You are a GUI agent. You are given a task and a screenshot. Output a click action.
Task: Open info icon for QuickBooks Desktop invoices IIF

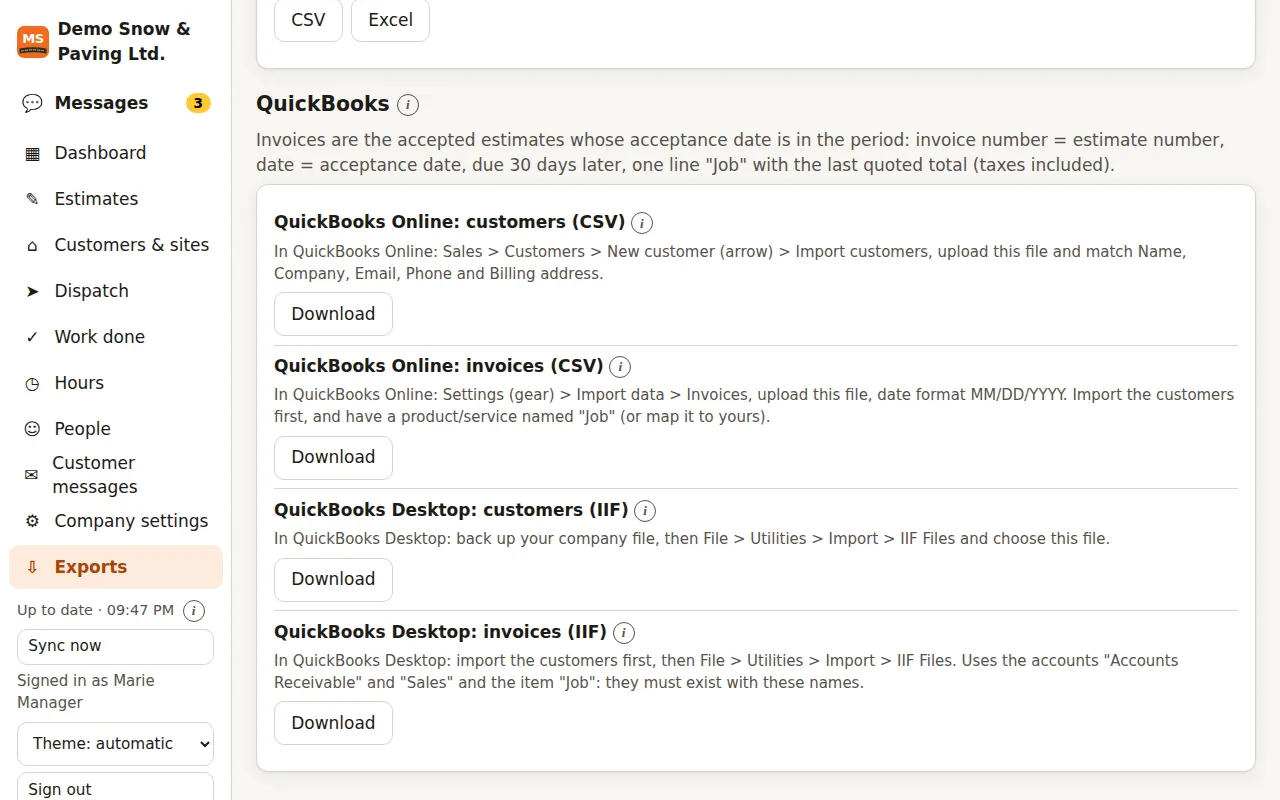coord(624,633)
